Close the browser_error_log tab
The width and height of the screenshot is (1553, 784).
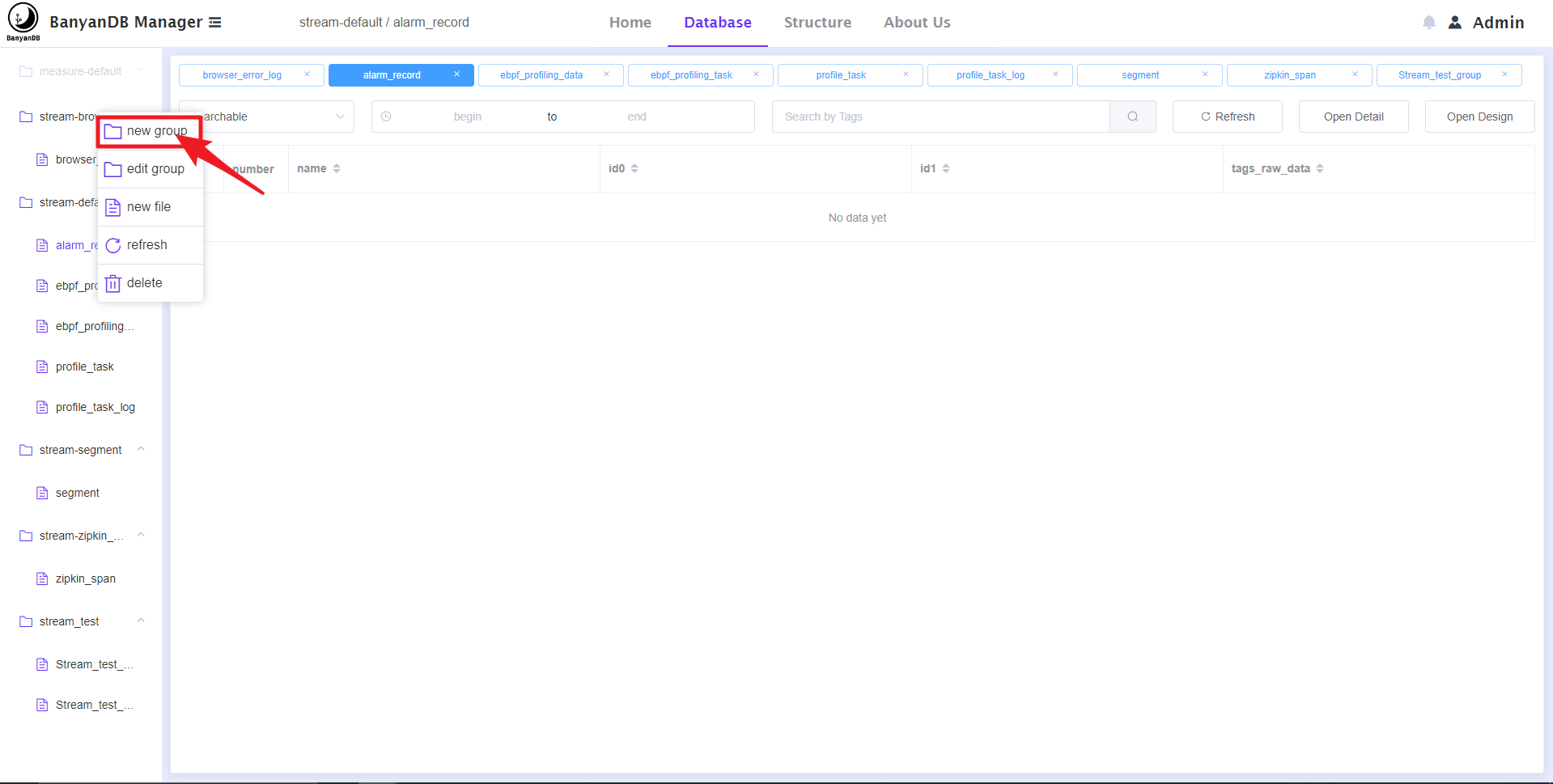(307, 74)
